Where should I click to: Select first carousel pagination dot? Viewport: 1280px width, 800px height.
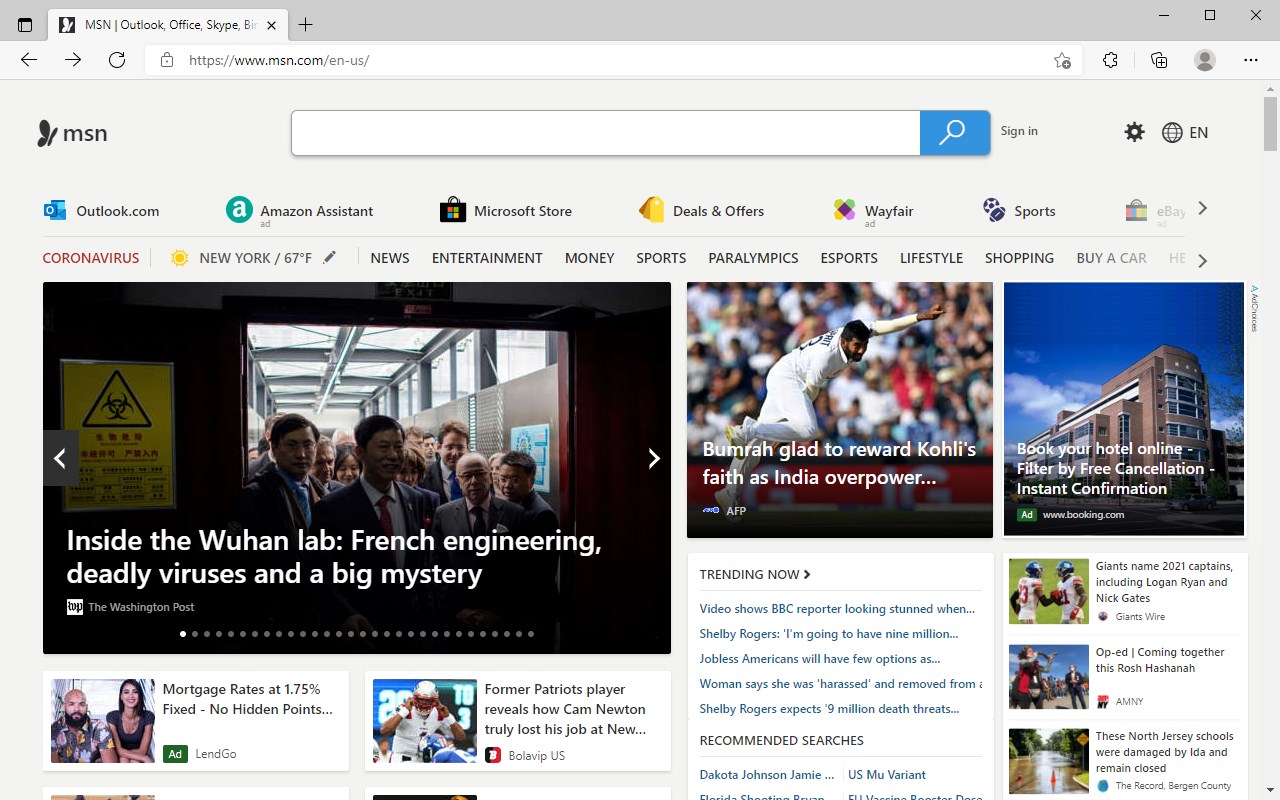point(183,633)
